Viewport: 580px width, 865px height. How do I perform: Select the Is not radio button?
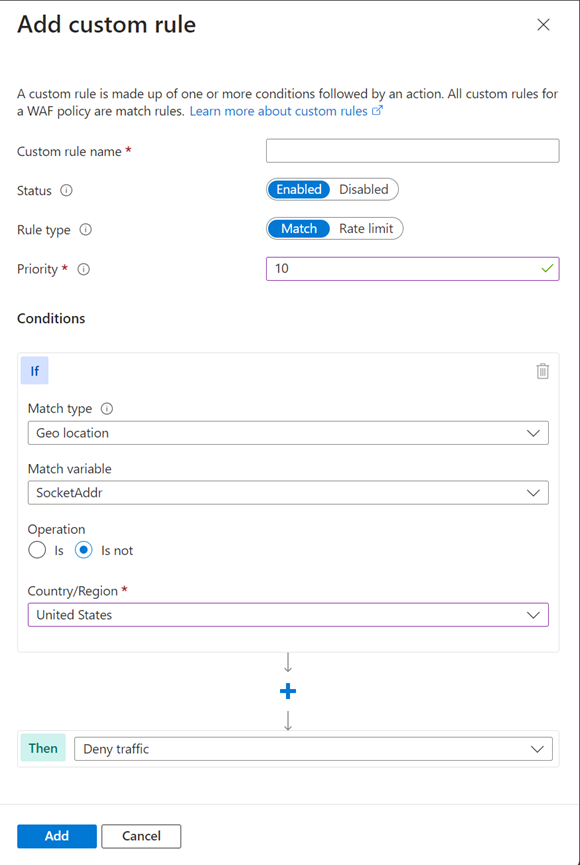coord(83,549)
